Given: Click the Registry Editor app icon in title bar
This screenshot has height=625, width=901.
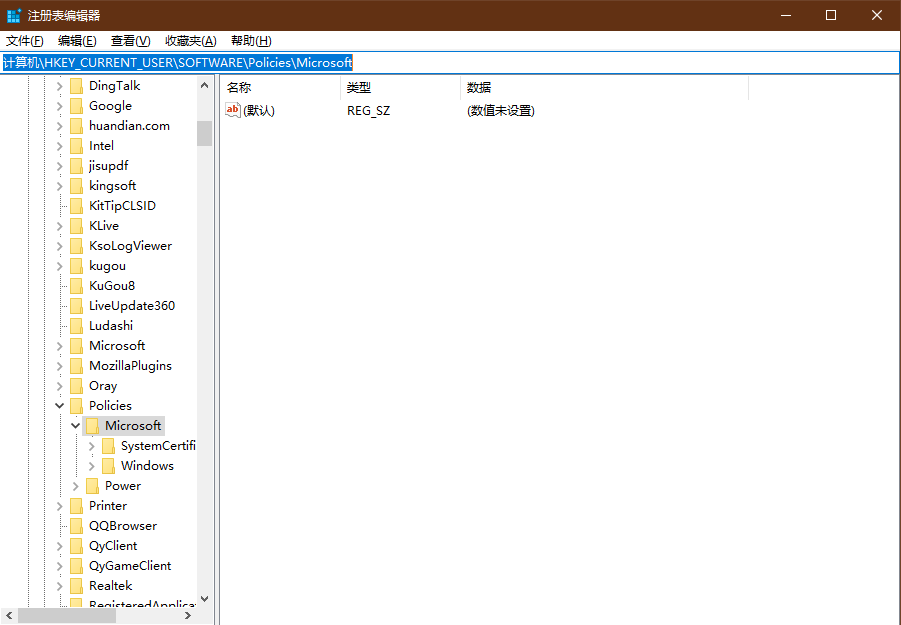Looking at the screenshot, I should pyautogui.click(x=14, y=16).
